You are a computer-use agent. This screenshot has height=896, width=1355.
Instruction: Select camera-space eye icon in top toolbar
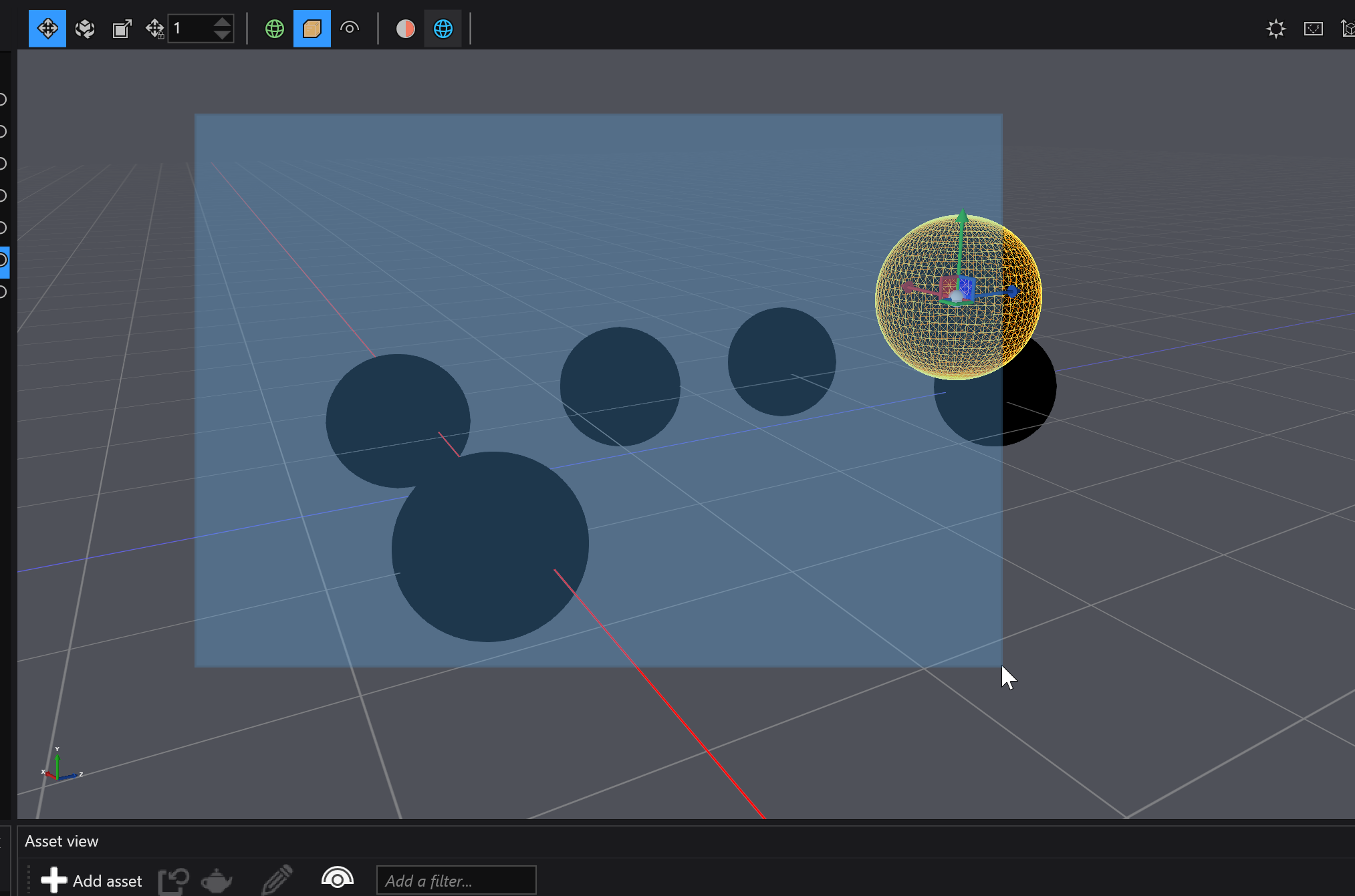click(350, 29)
